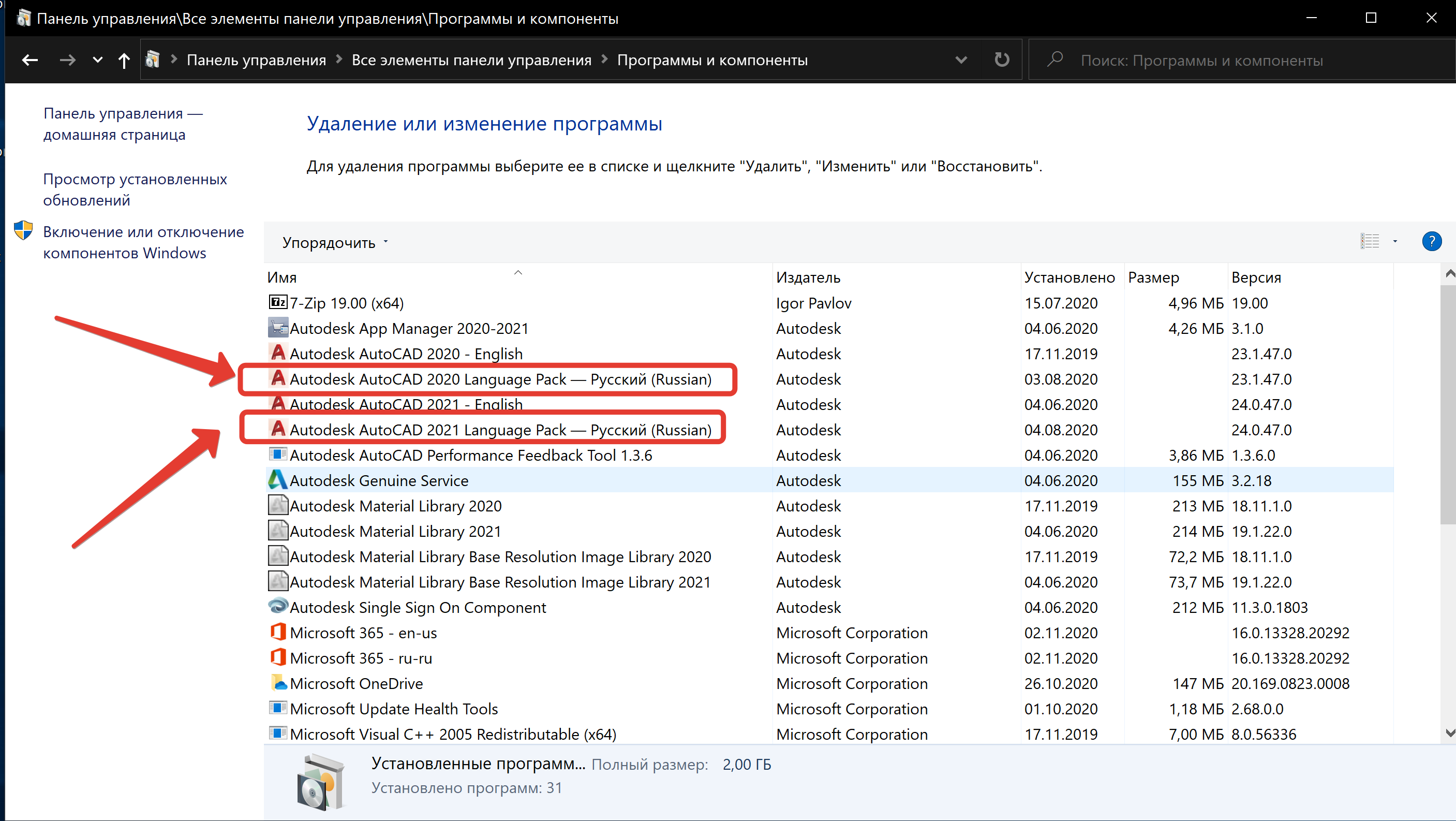This screenshot has width=1456, height=821.
Task: Select Autodesk Genuine Service name text
Action: coord(379,480)
